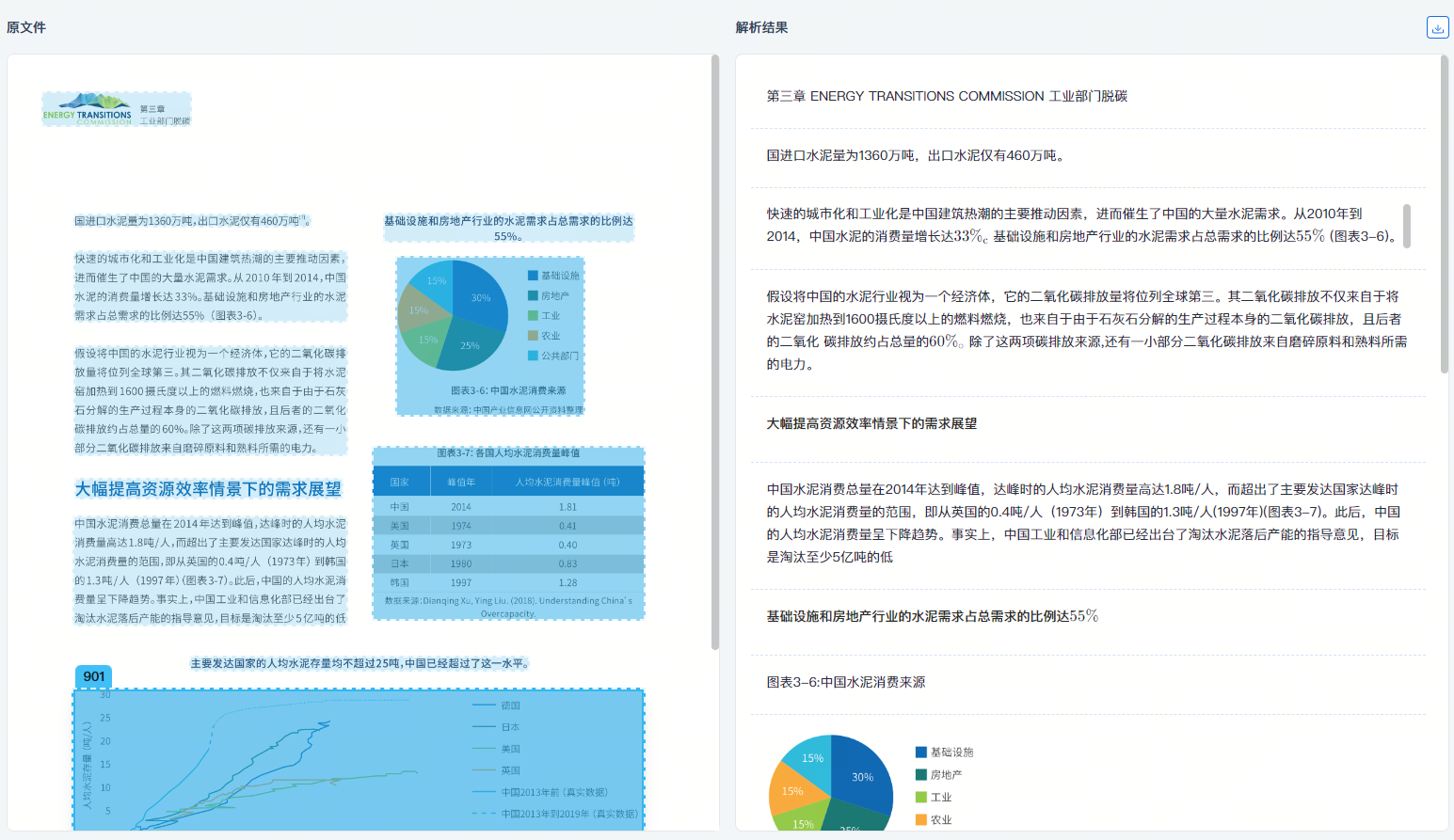The height and width of the screenshot is (840, 1454).
Task: Select the highlighted 55% summary text block
Action: coord(507,226)
